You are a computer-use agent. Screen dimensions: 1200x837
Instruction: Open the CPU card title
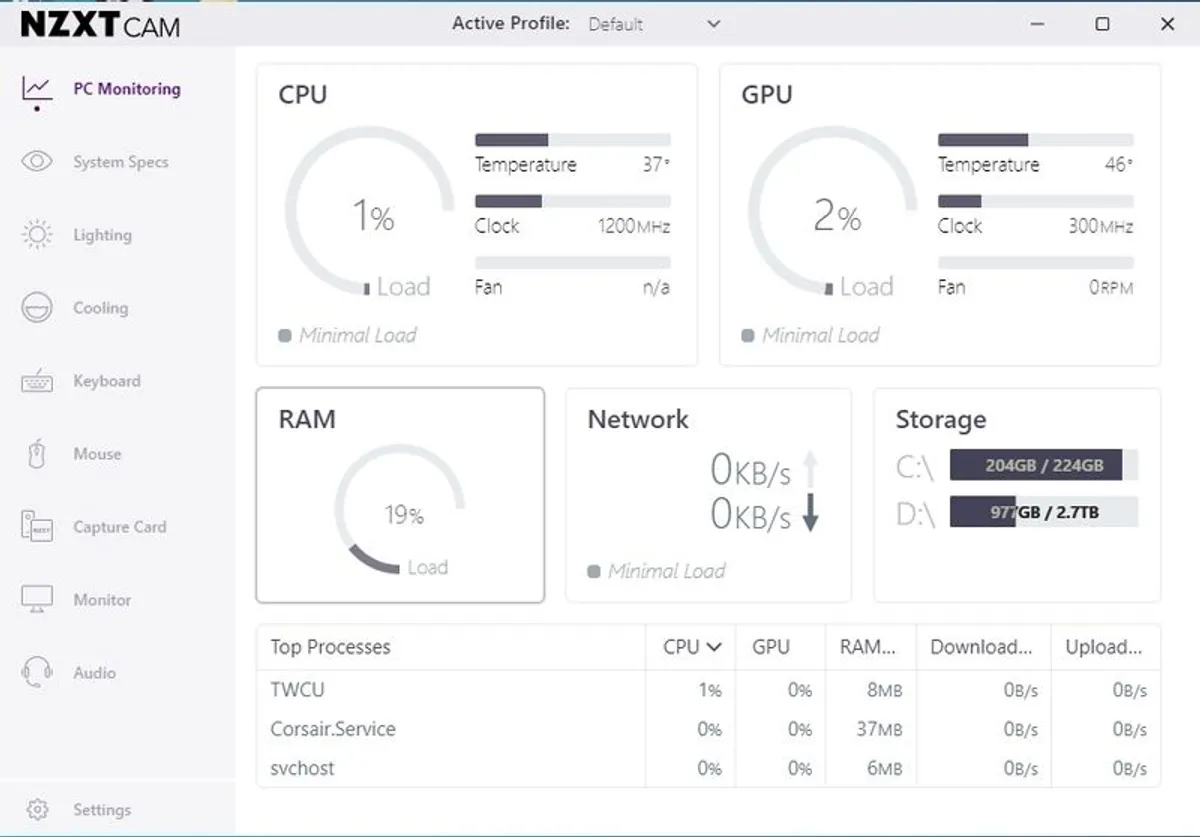(303, 95)
